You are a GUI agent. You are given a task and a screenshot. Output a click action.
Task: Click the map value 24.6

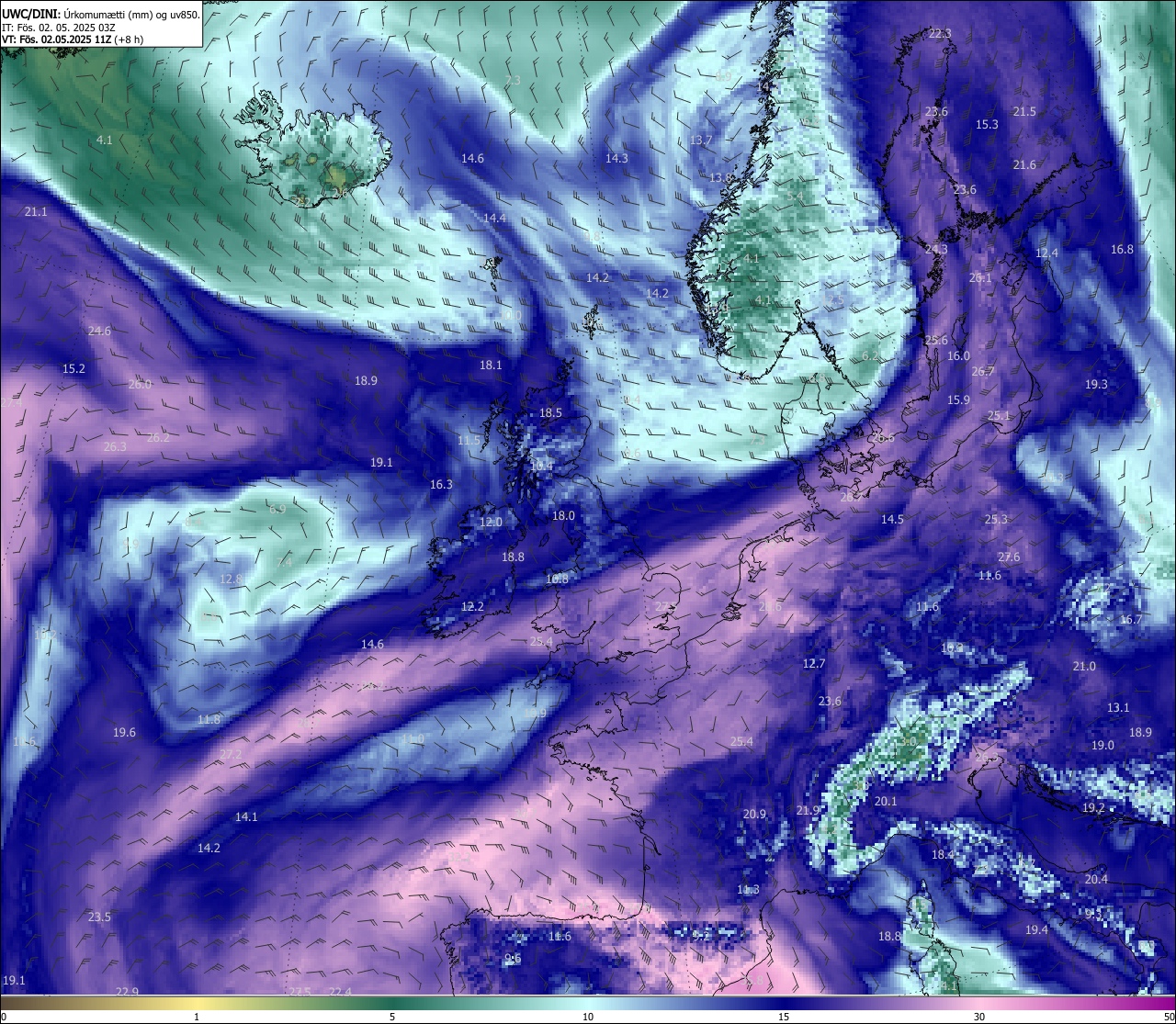(x=99, y=332)
